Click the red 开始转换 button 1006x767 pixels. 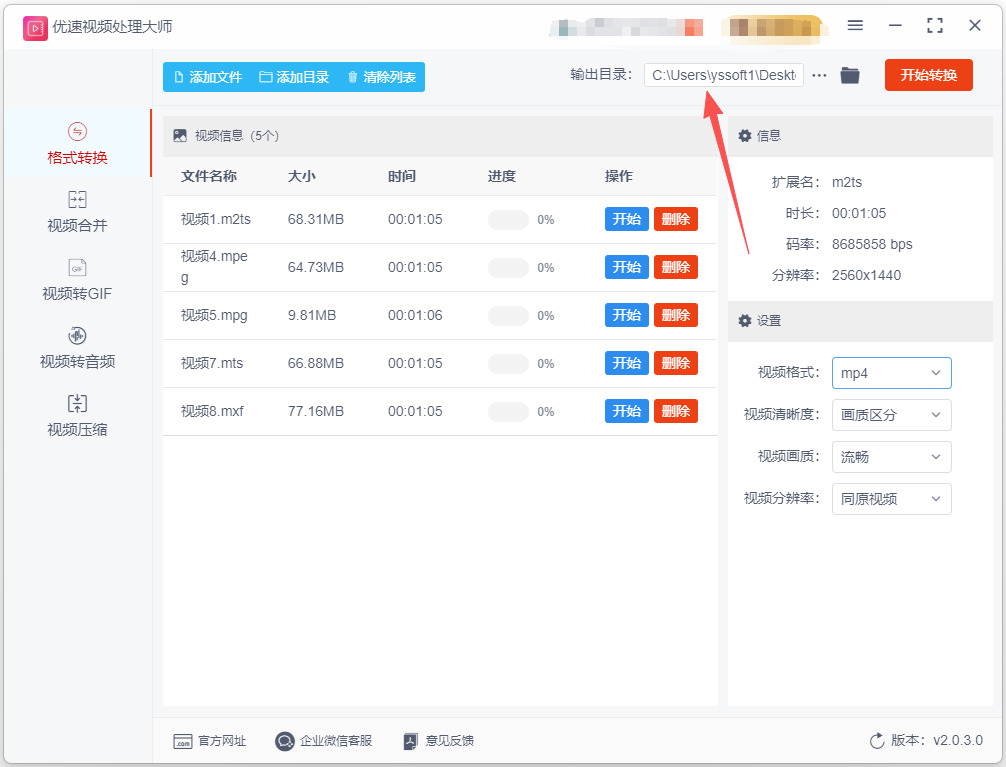(928, 75)
